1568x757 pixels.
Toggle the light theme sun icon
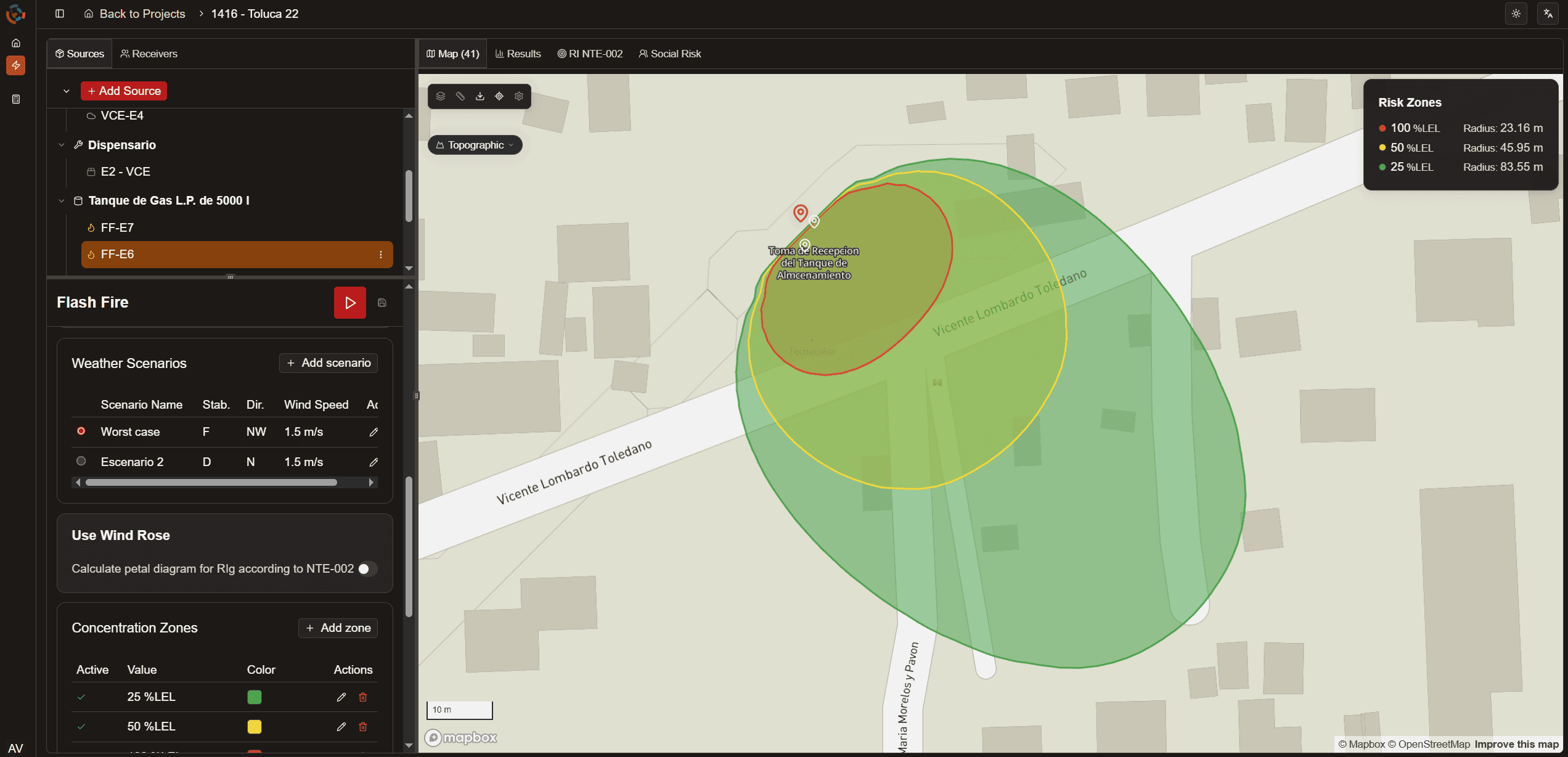1516,14
